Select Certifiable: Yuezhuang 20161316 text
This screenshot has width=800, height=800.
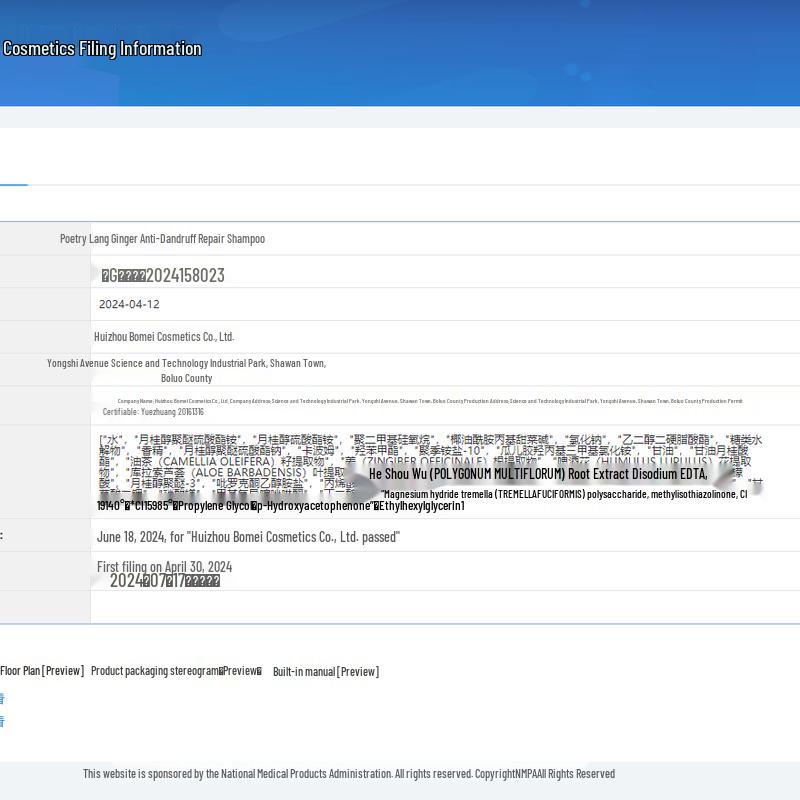153,412
